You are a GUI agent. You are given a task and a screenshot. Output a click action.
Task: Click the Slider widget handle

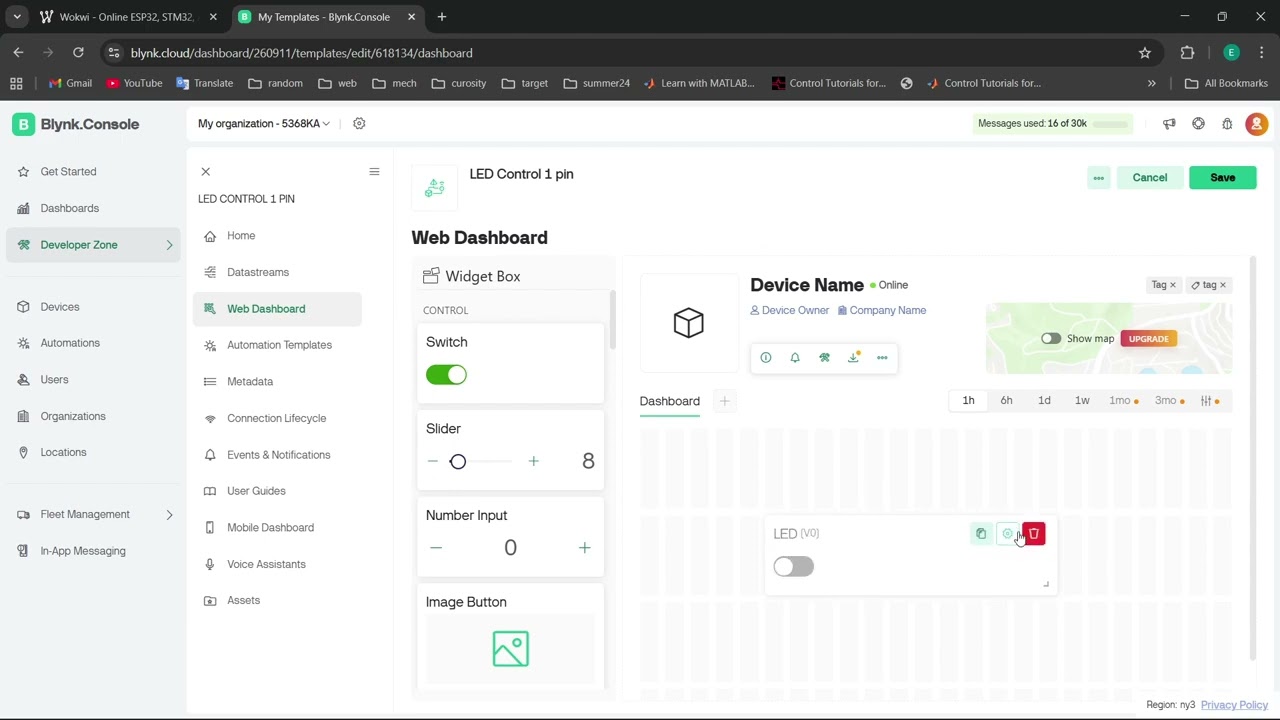pyautogui.click(x=458, y=462)
